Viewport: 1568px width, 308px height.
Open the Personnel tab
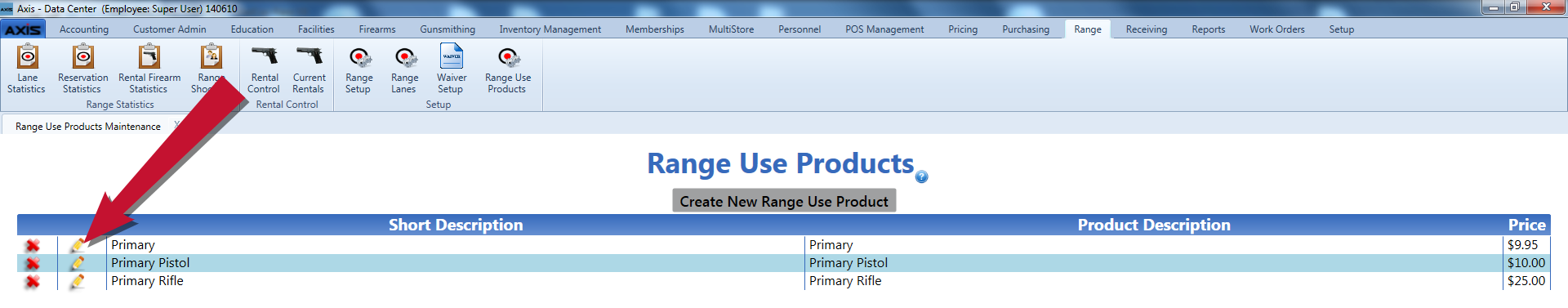click(800, 29)
